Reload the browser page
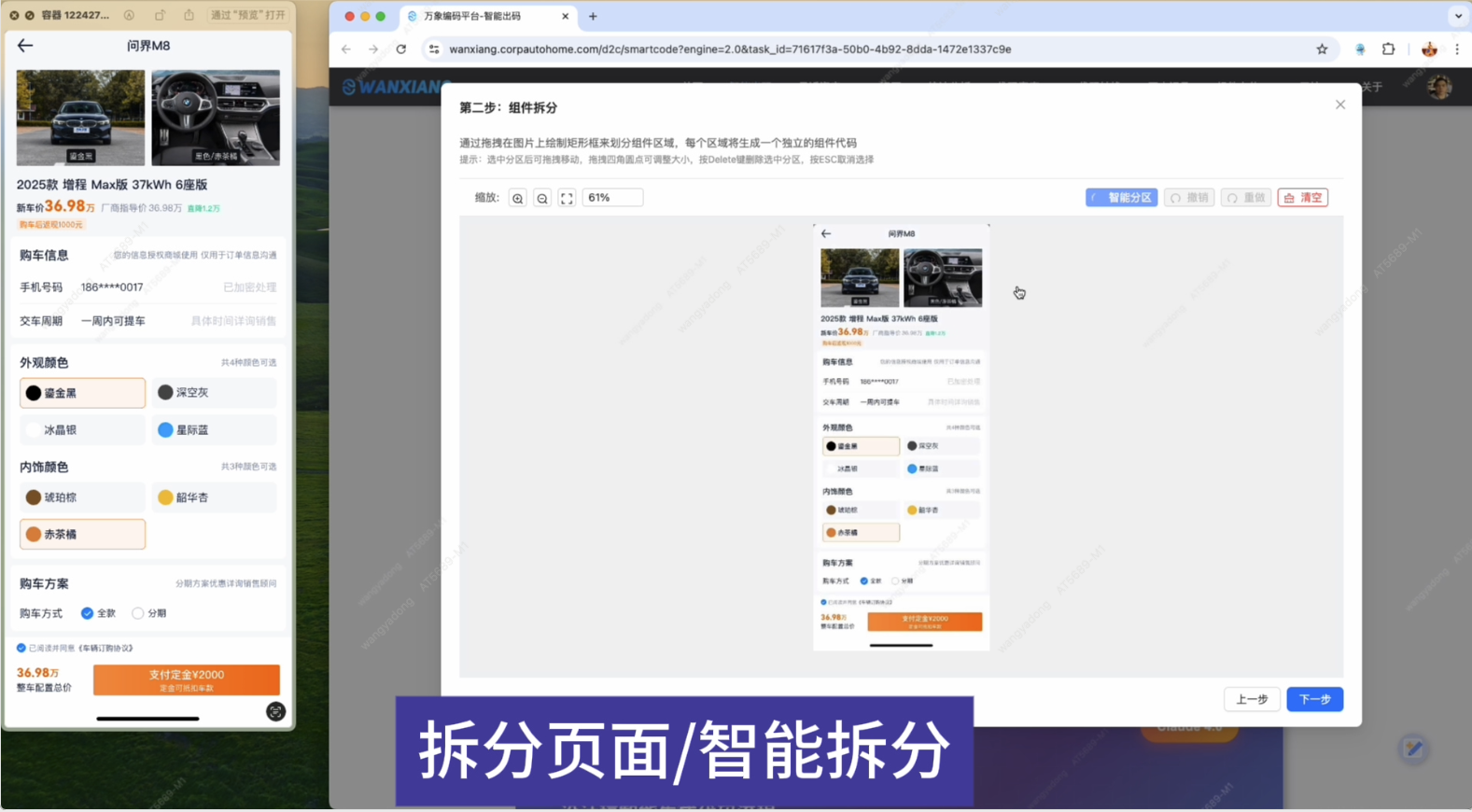Viewport: 1472px width, 812px height. tap(401, 49)
